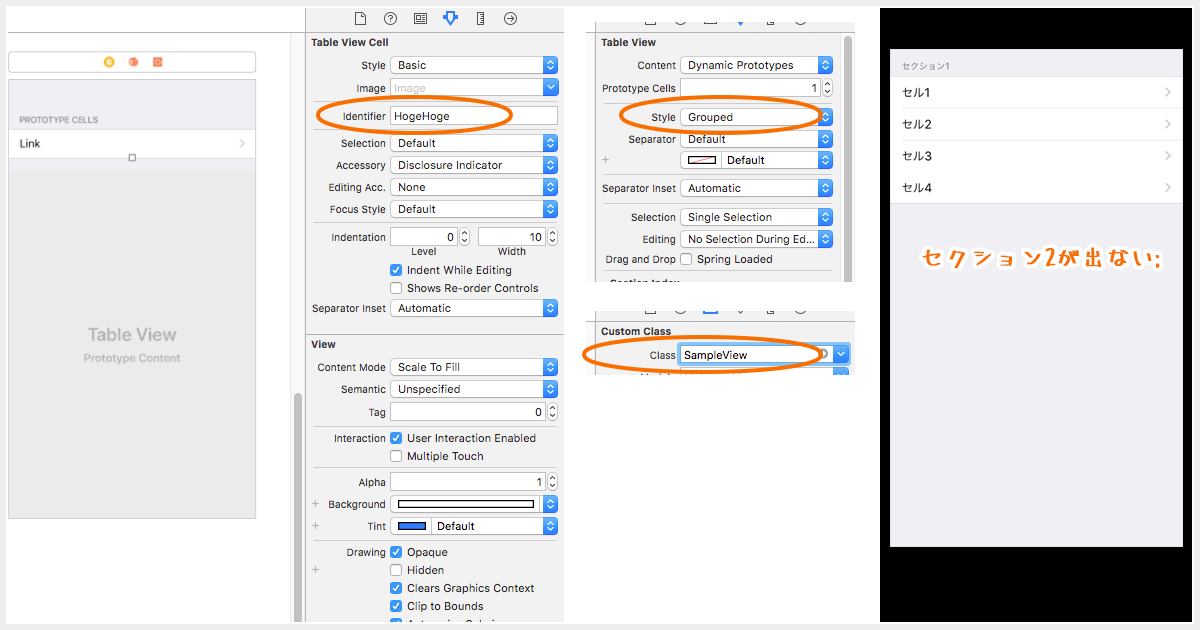Screen dimensions: 1200x630
Task: Uncheck Indent While Editing
Action: coord(395,269)
